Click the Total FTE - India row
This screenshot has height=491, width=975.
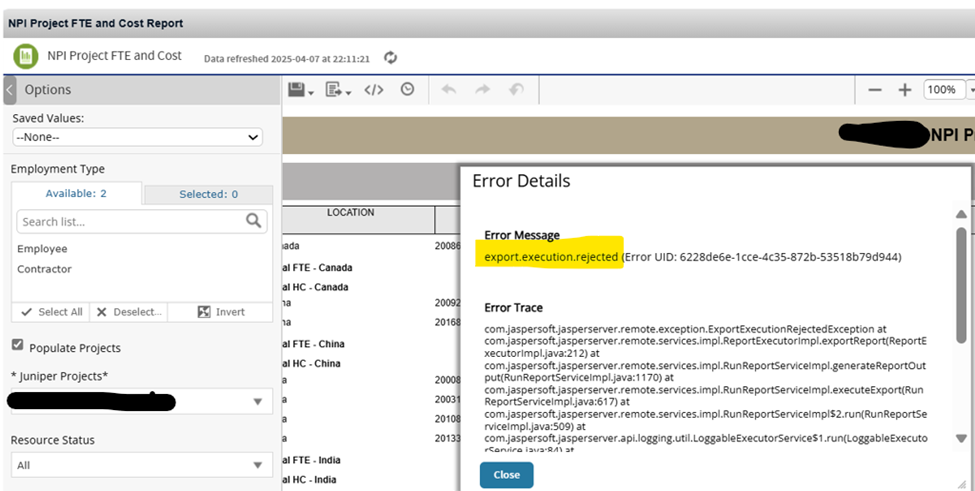311,460
